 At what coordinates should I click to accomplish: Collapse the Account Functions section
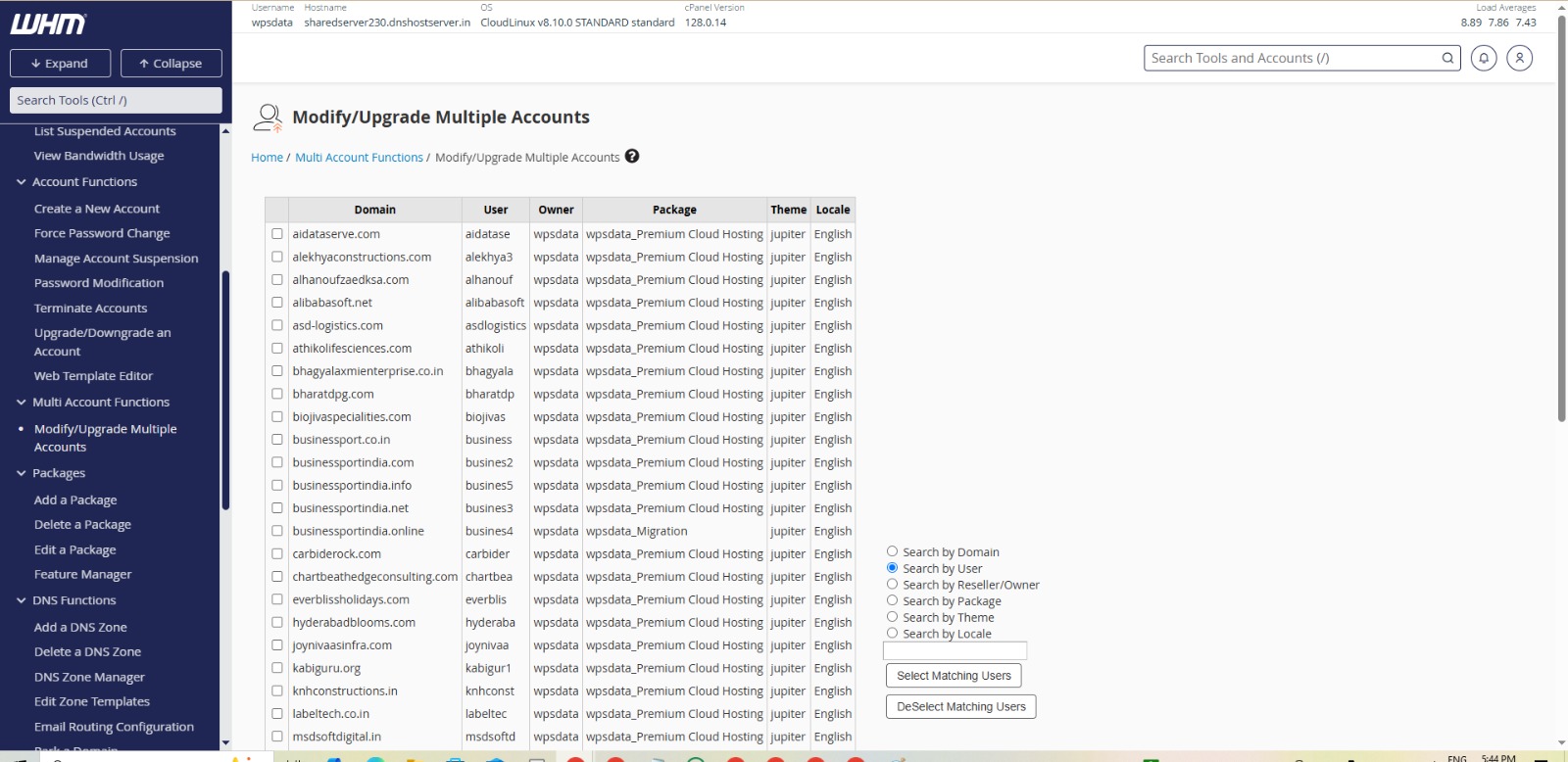(22, 182)
